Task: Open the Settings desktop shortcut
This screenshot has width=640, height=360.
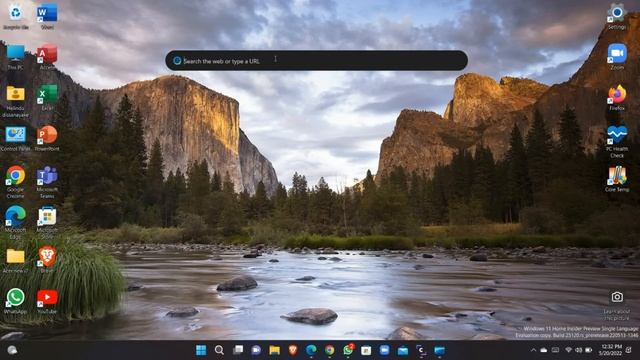Action: pos(617,16)
